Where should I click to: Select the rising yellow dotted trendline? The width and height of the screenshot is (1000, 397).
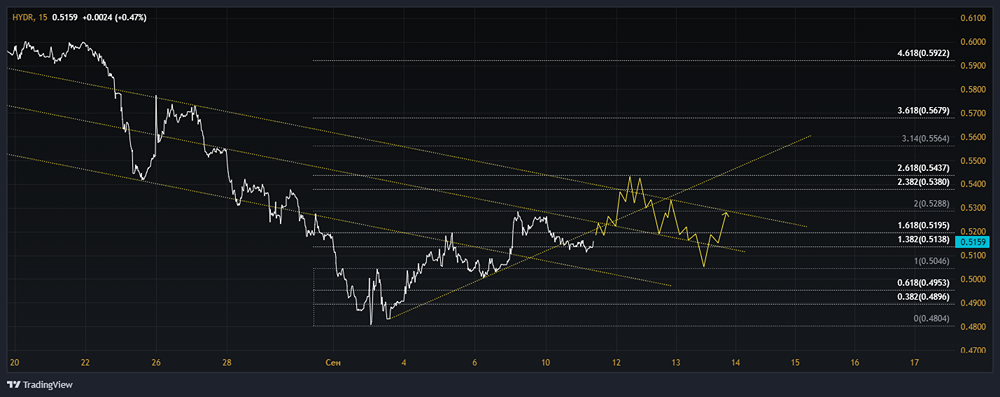coord(599,227)
